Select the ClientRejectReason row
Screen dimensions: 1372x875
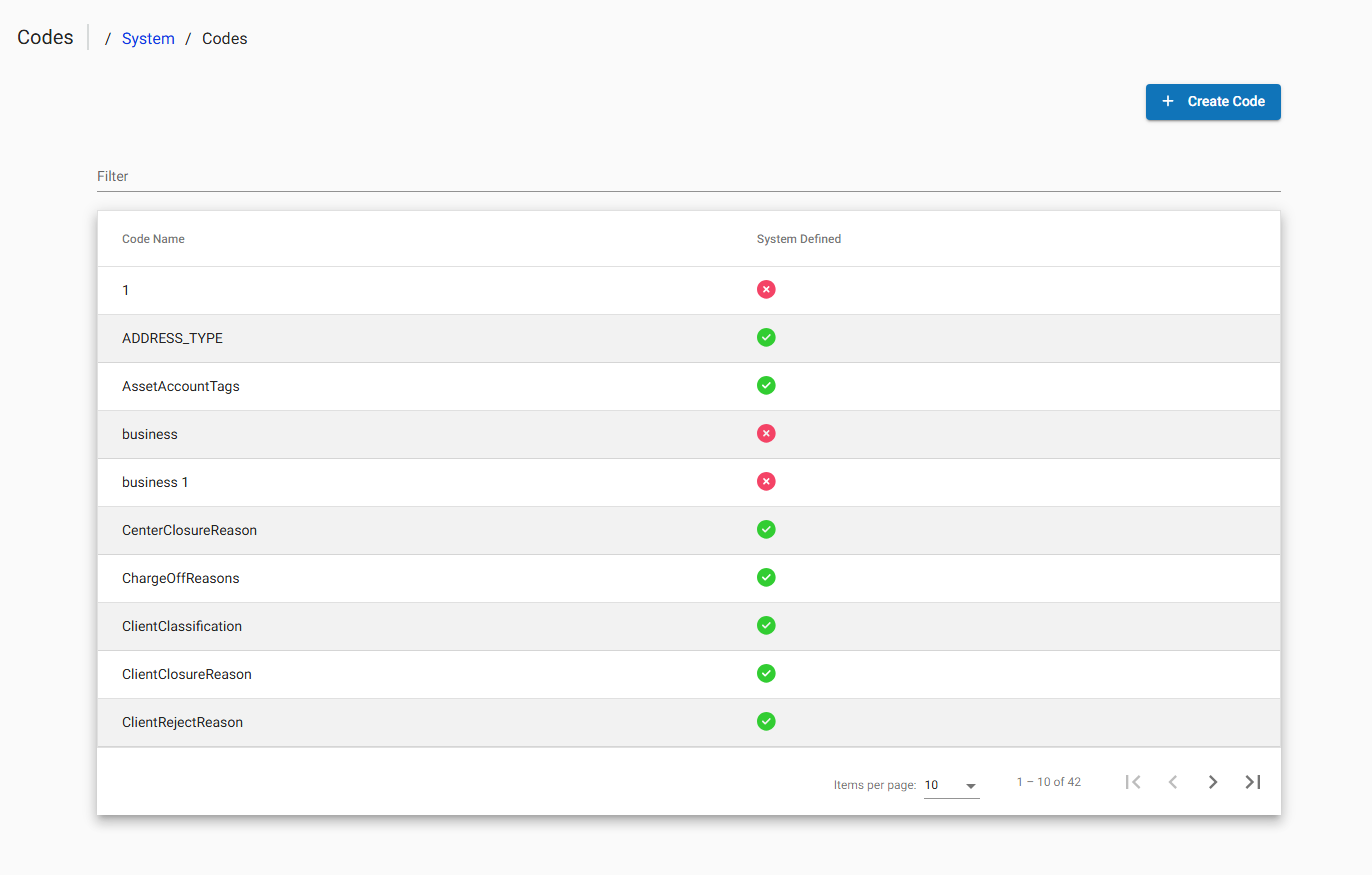pyautogui.click(x=182, y=721)
